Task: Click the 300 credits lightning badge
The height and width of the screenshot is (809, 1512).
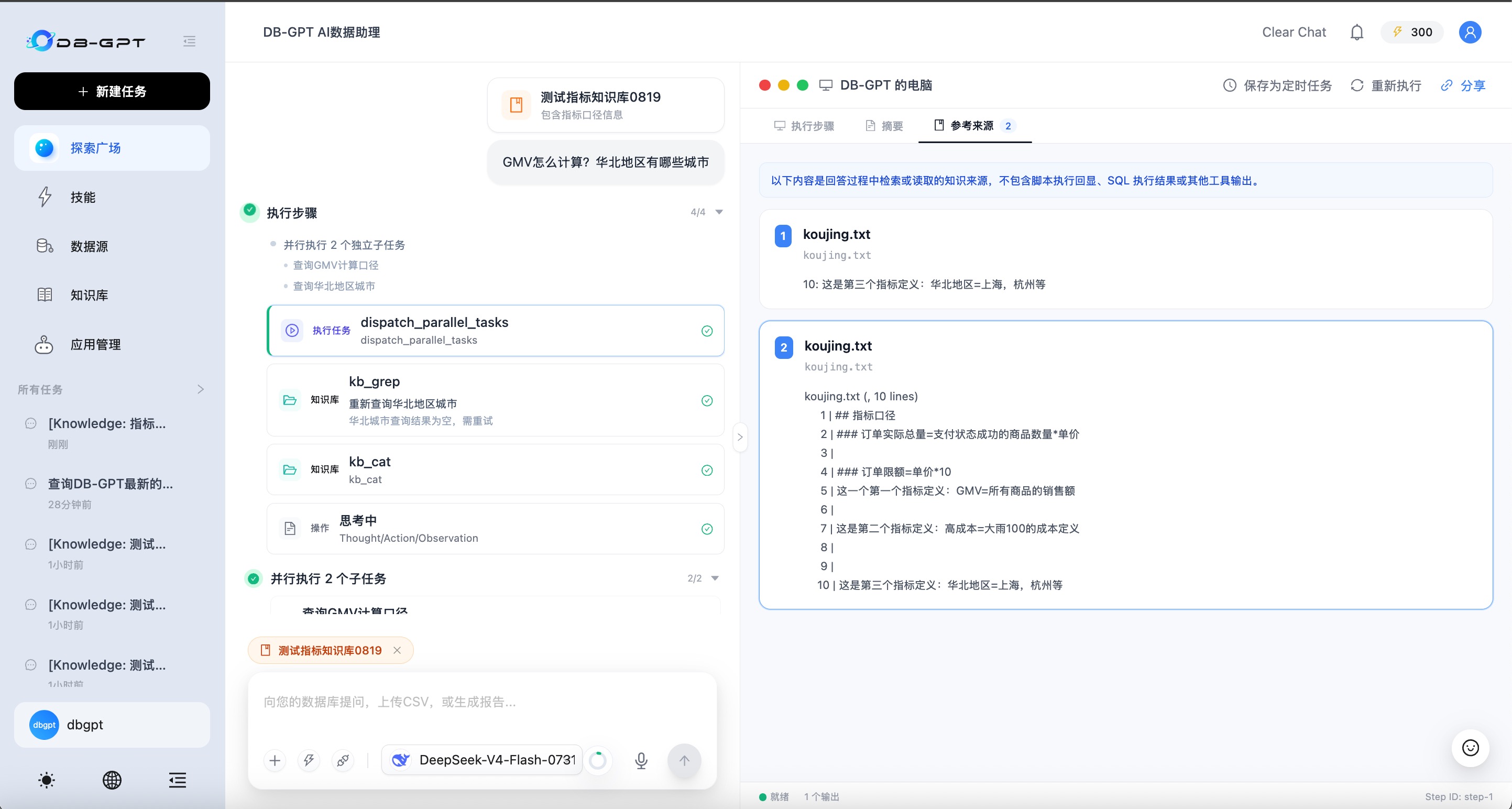Action: click(1411, 32)
